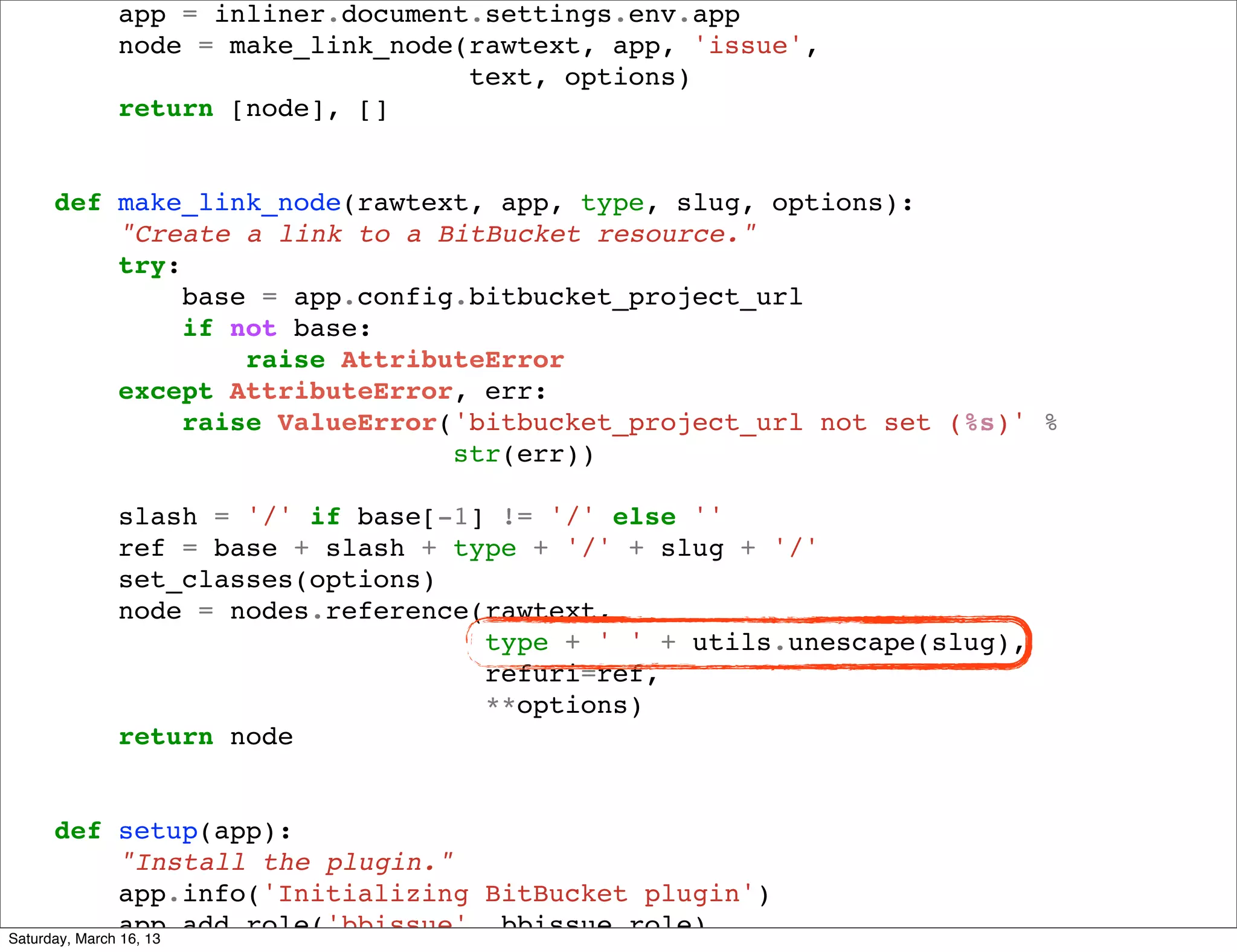1237x952 pixels.
Task: Click 'bitbucket_project_url' in the base assignment line
Action: click(x=635, y=297)
